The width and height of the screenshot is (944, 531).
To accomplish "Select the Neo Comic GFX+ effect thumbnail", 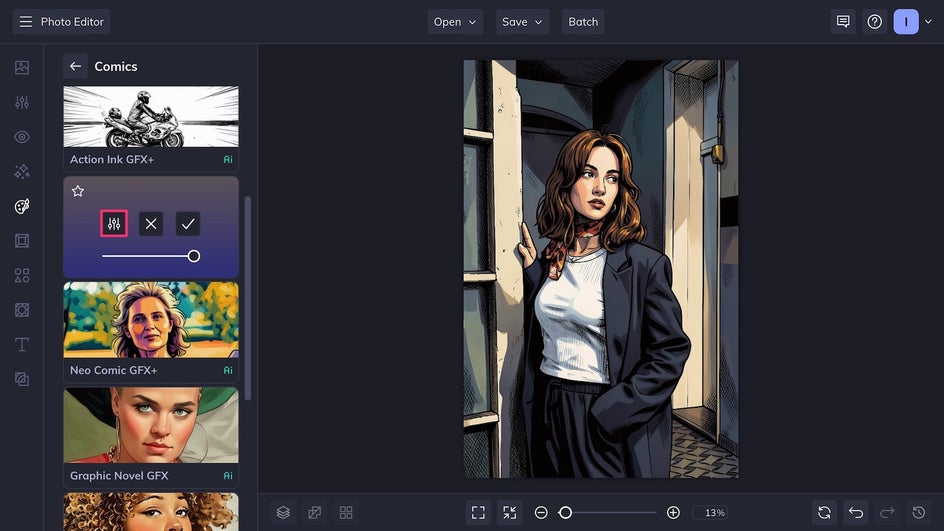I will (x=151, y=320).
